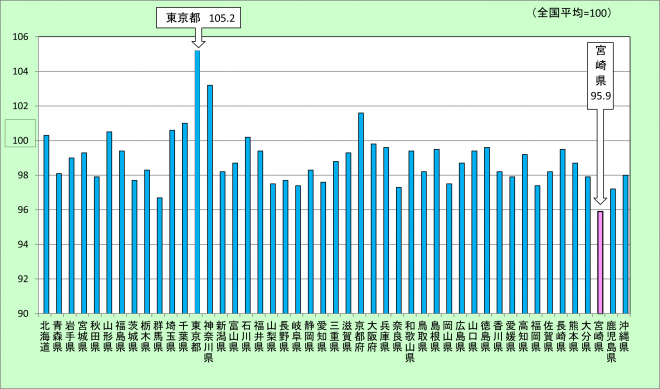Click the 福岡県 x-axis label
The image size is (660, 389).
click(x=537, y=336)
